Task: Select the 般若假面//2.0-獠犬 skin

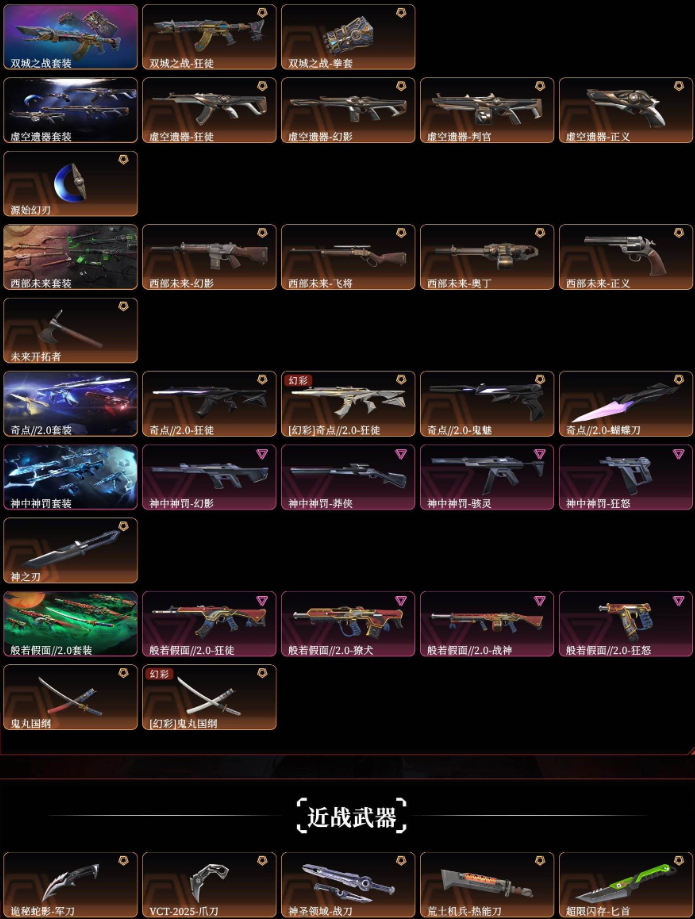Action: pyautogui.click(x=348, y=624)
